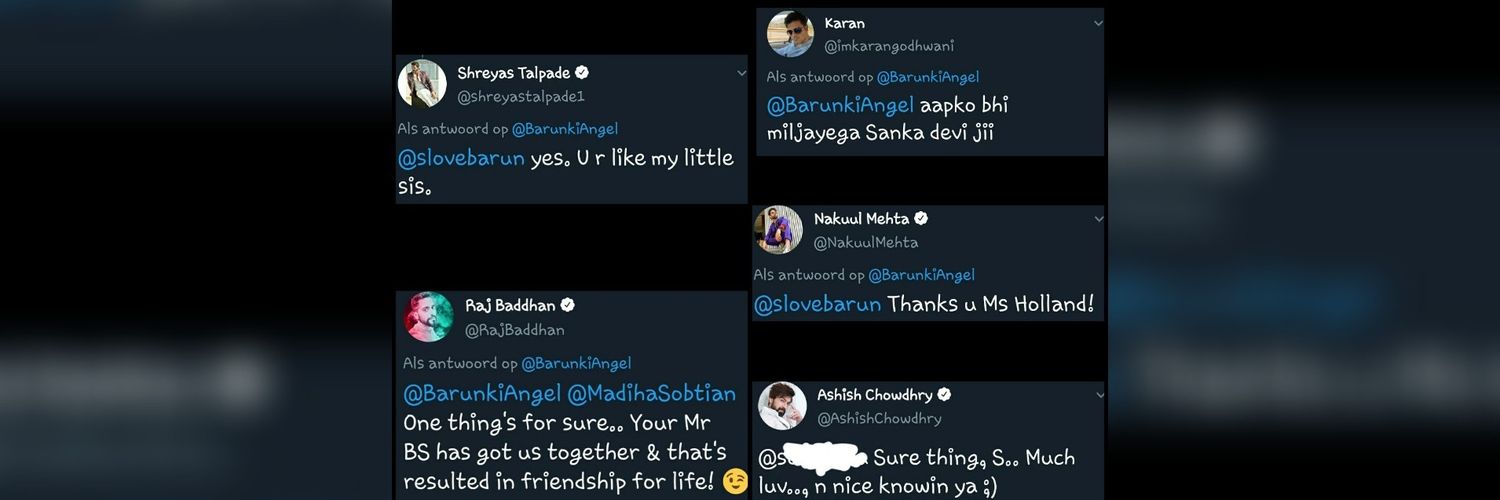The width and height of the screenshot is (1500, 500).
Task: Click verified badge next to Shreyas Talpade
Action: click(582, 73)
